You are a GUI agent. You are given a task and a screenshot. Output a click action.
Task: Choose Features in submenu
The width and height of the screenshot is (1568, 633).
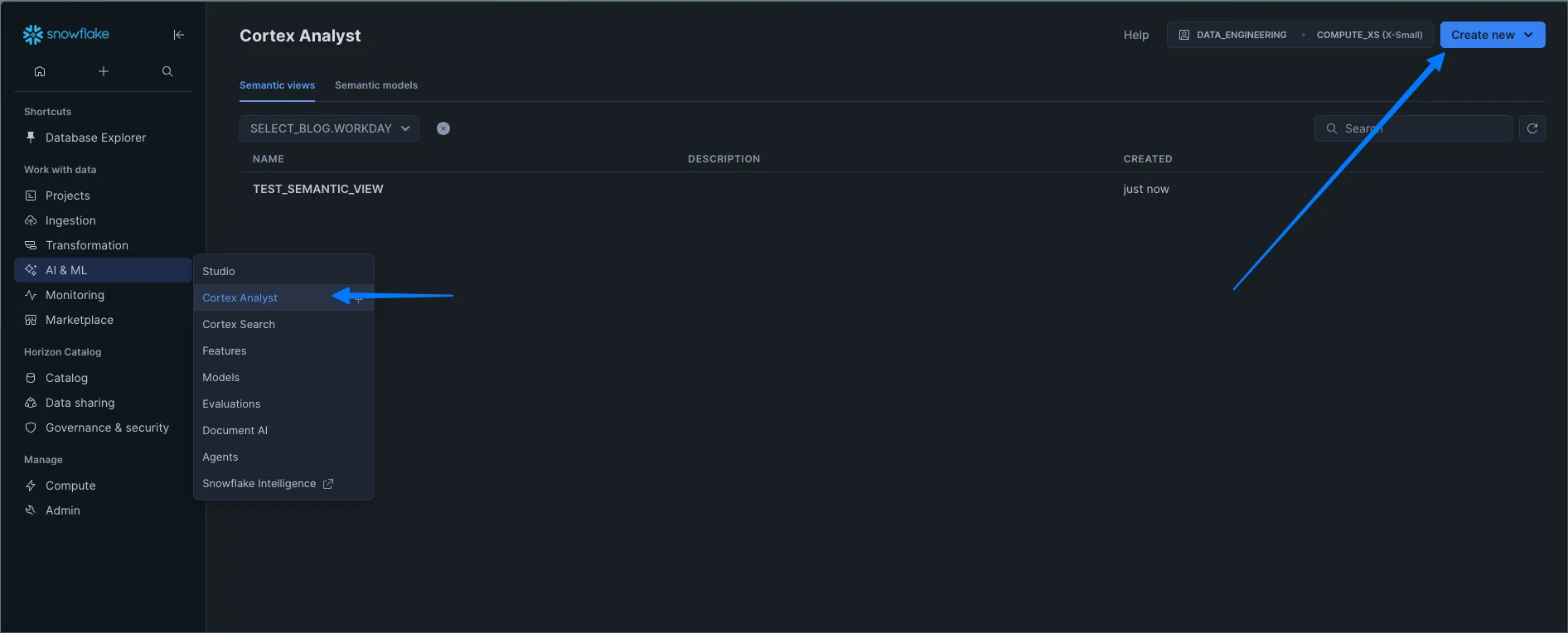(283, 350)
